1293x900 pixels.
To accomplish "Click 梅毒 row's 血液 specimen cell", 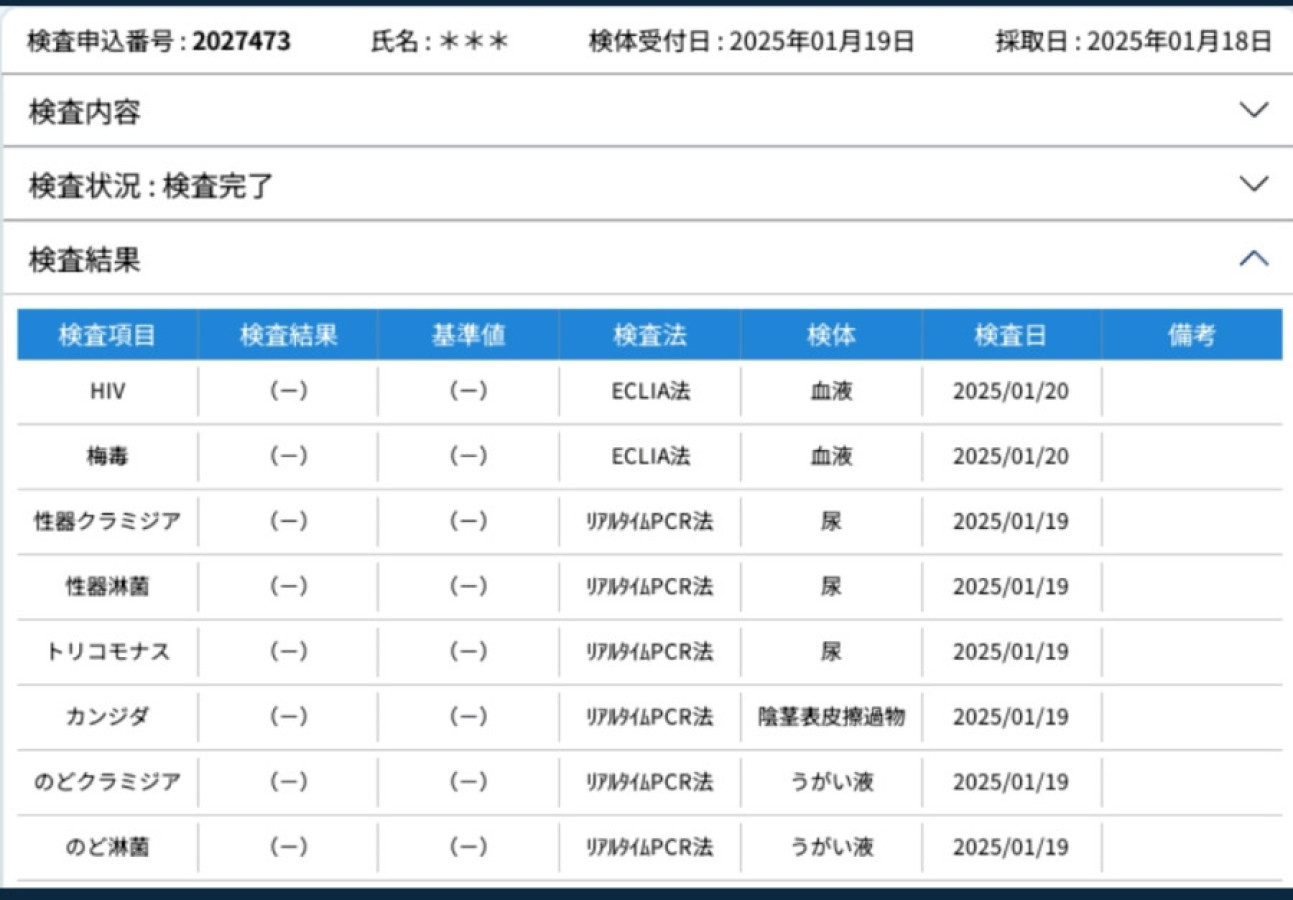I will pyautogui.click(x=831, y=456).
